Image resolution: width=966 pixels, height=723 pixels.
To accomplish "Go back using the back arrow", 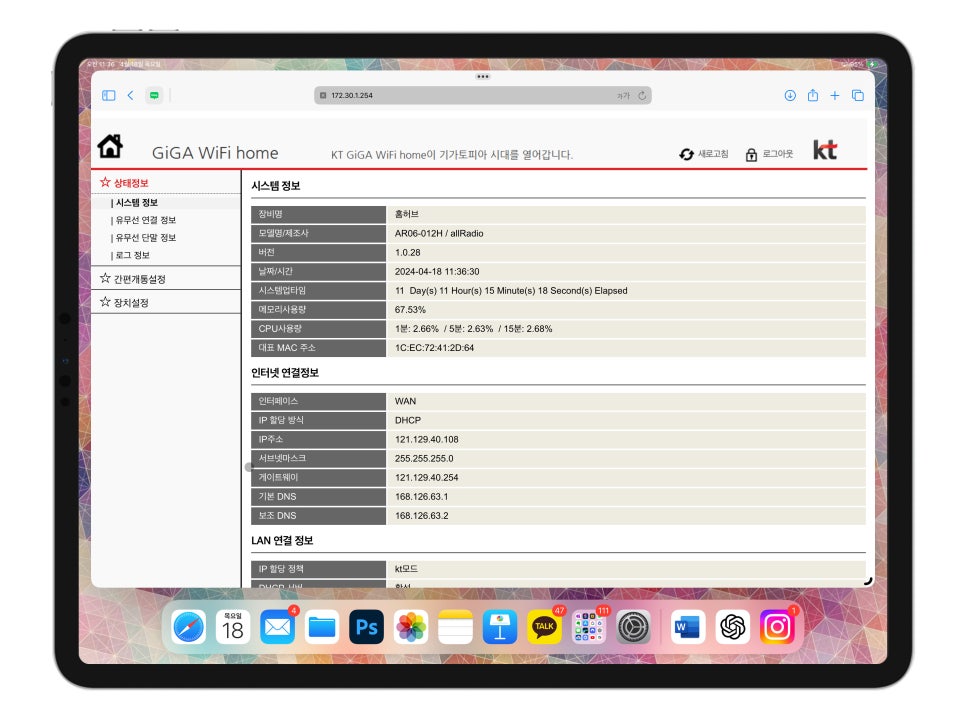I will click(x=131, y=95).
